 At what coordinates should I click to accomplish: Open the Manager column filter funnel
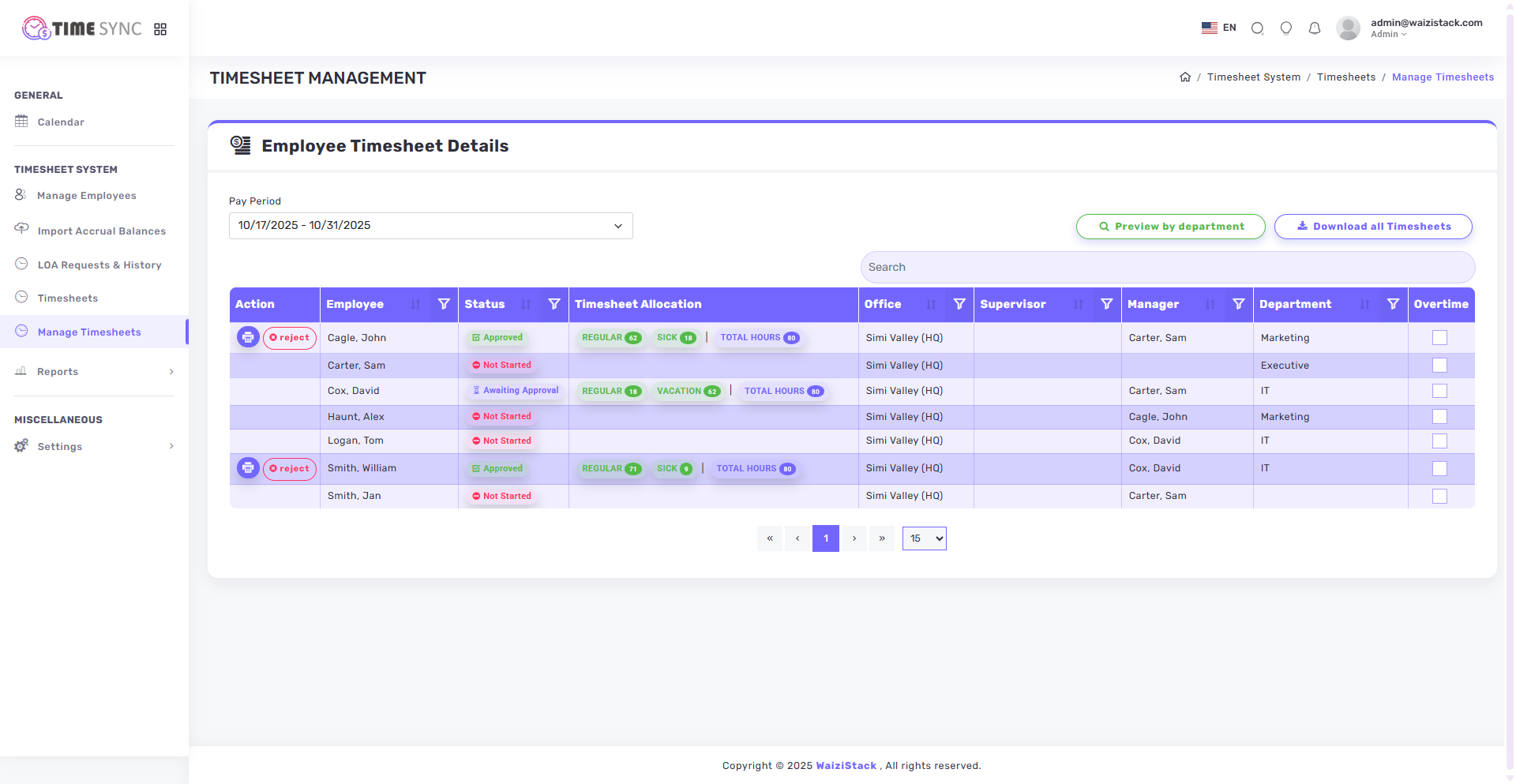[x=1238, y=304]
